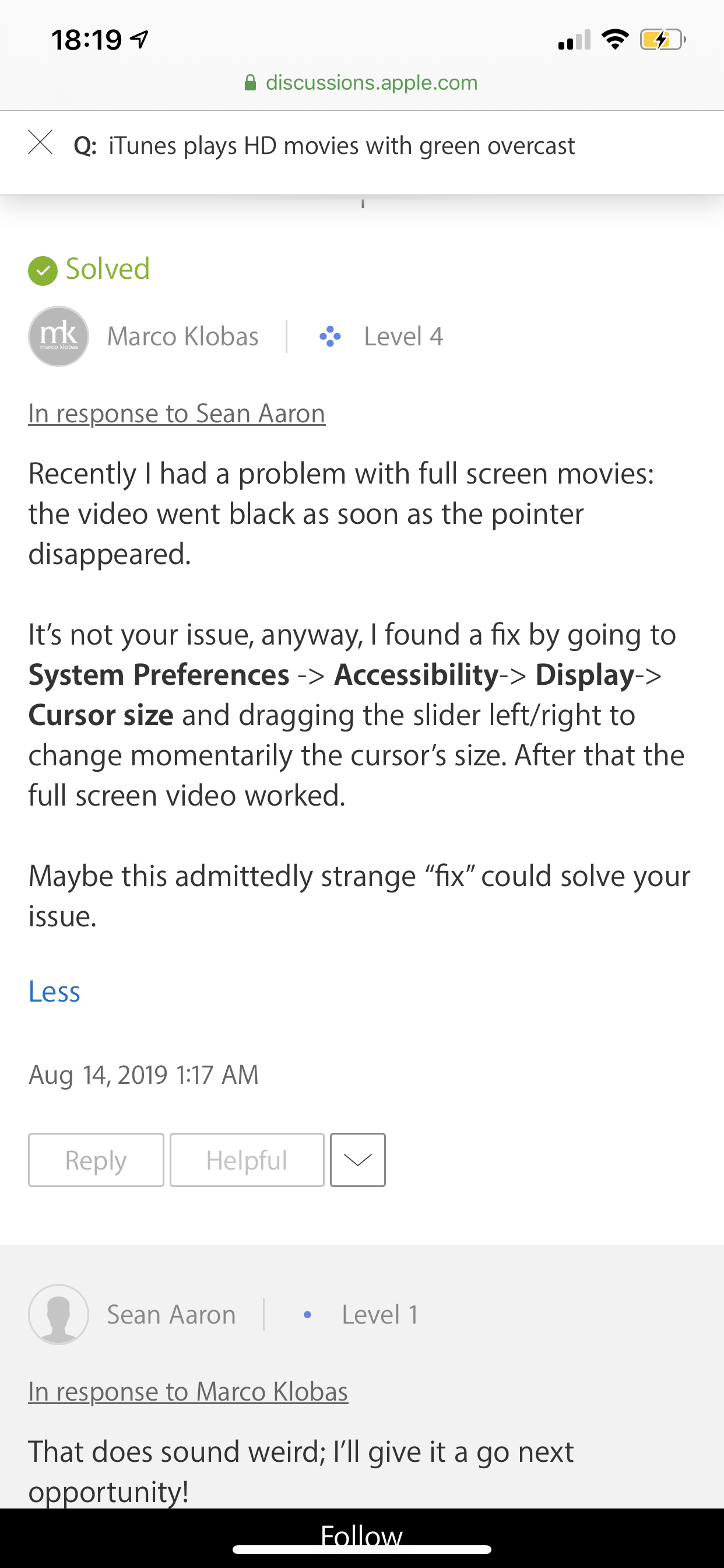Expand the dropdown arrow beside Helpful
724x1568 pixels.
click(358, 1160)
